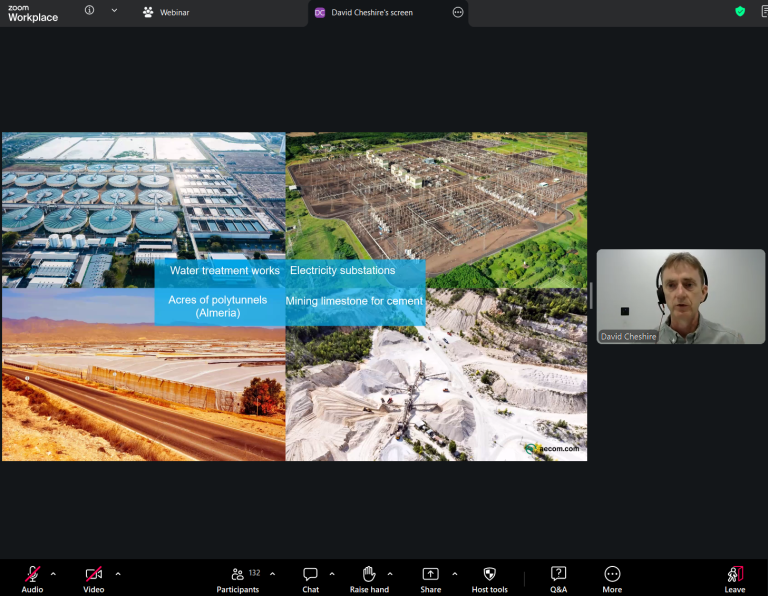The image size is (768, 596).
Task: Leave the webinar
Action: pyautogui.click(x=735, y=579)
